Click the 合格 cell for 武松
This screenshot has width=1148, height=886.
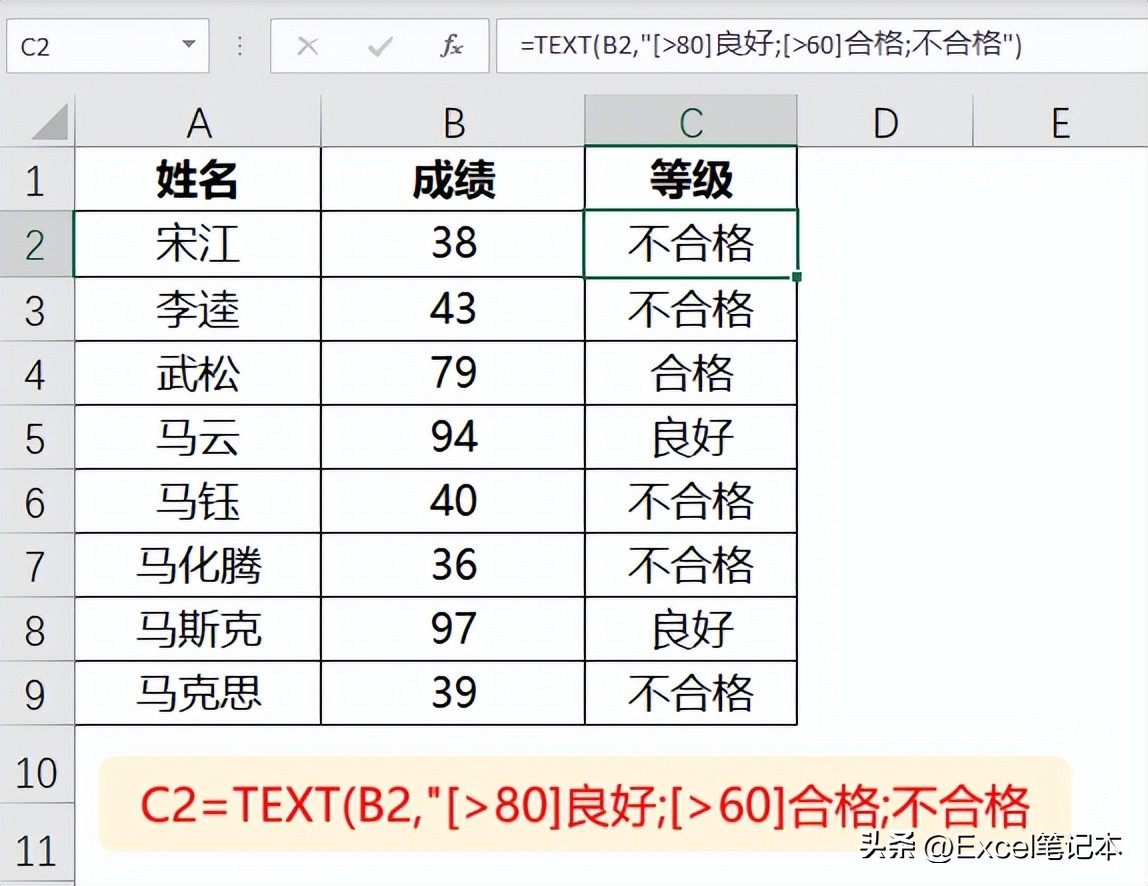click(690, 373)
